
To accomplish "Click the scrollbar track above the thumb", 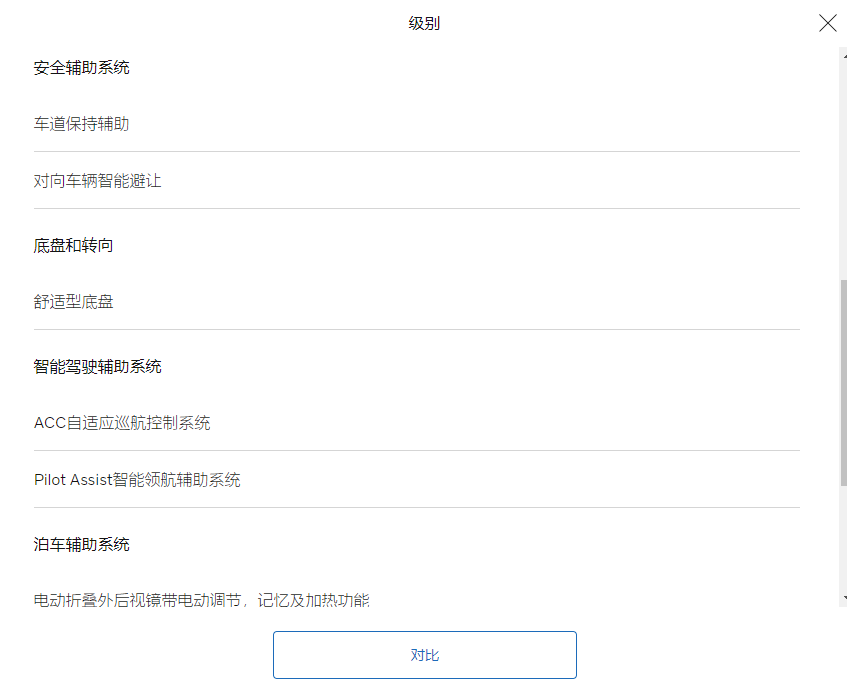I will 842,160.
